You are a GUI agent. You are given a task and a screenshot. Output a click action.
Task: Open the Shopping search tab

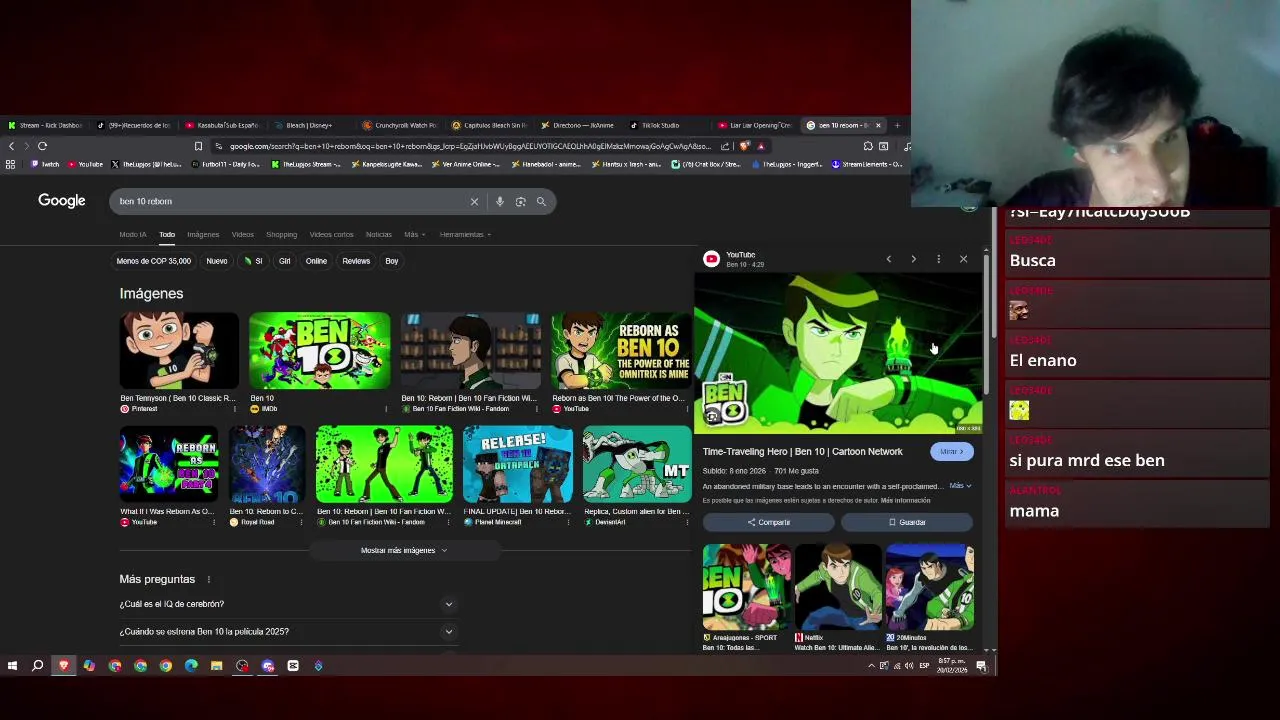[x=281, y=234]
